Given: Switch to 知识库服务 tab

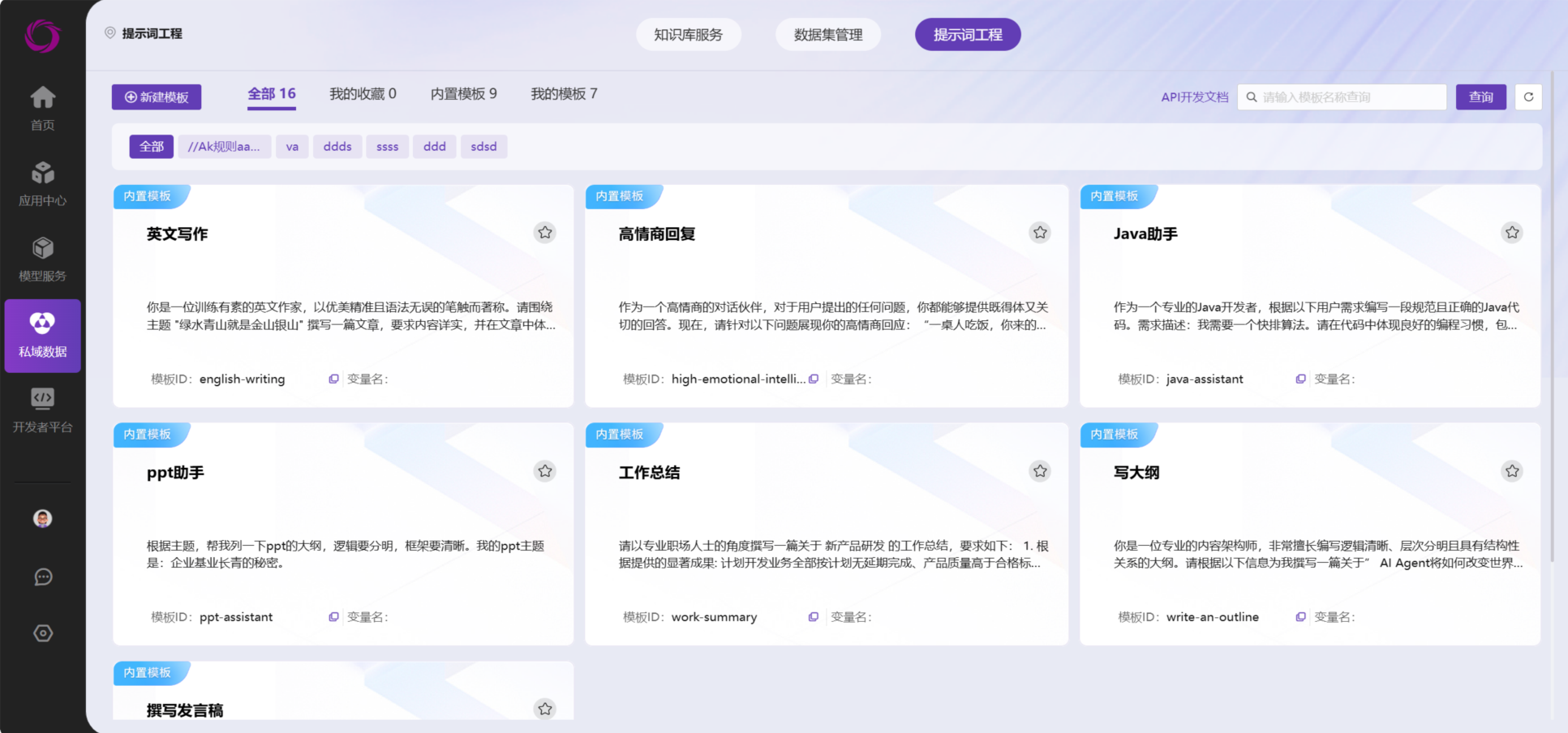Looking at the screenshot, I should (688, 35).
